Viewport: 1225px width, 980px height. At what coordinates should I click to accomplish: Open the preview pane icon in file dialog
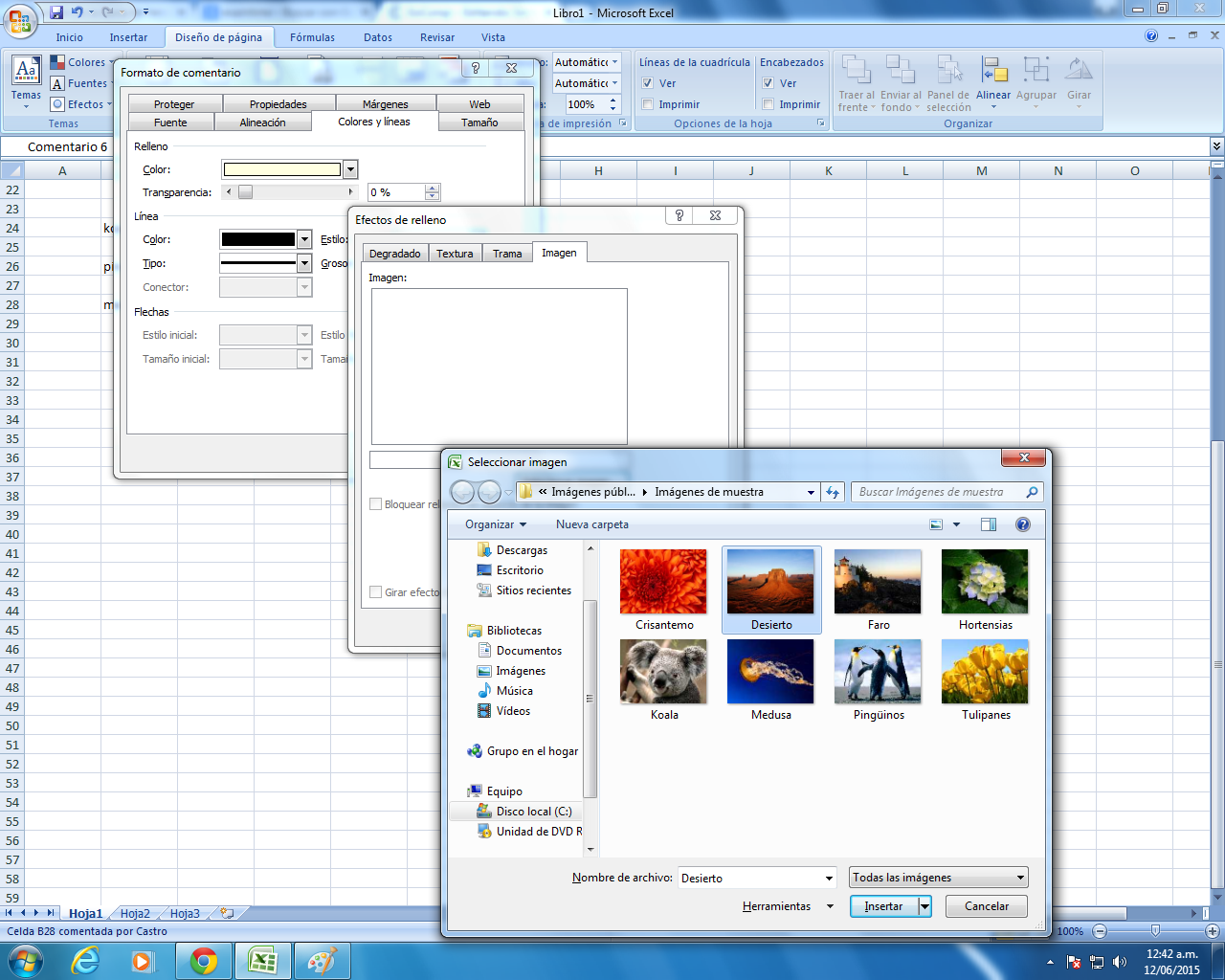point(989,524)
